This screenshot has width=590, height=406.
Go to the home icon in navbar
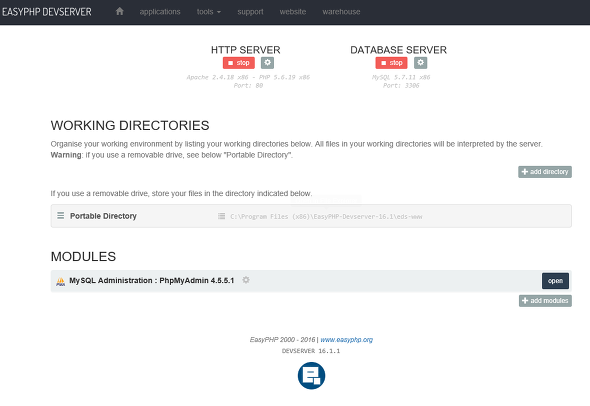coord(120,11)
